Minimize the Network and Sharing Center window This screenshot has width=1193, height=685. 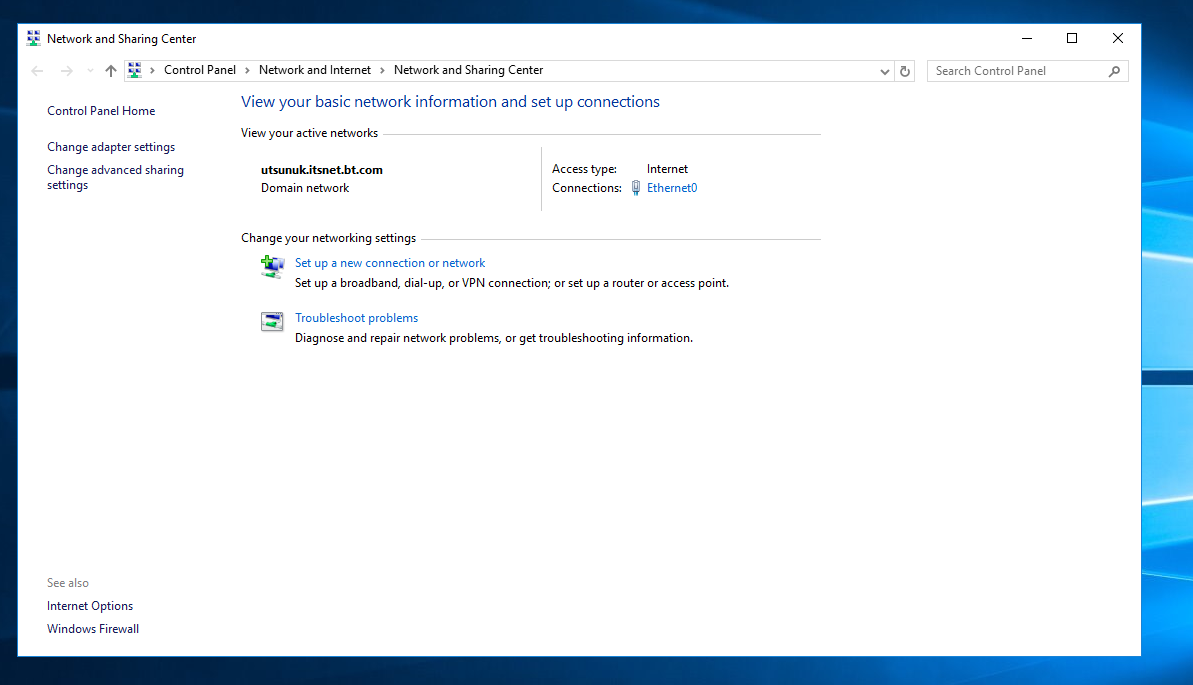click(x=1027, y=38)
